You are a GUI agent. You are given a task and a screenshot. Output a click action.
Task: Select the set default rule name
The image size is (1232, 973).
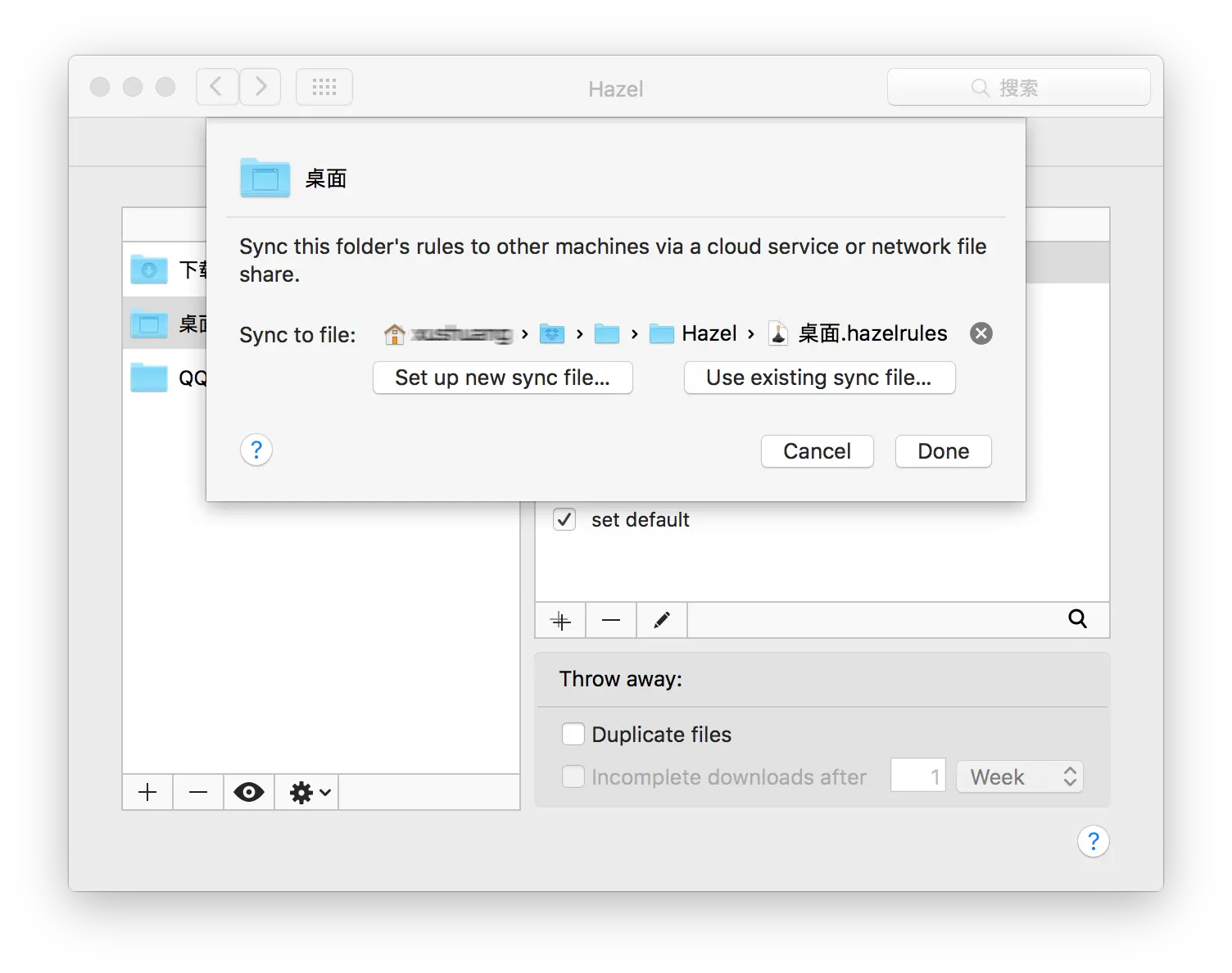point(641,520)
